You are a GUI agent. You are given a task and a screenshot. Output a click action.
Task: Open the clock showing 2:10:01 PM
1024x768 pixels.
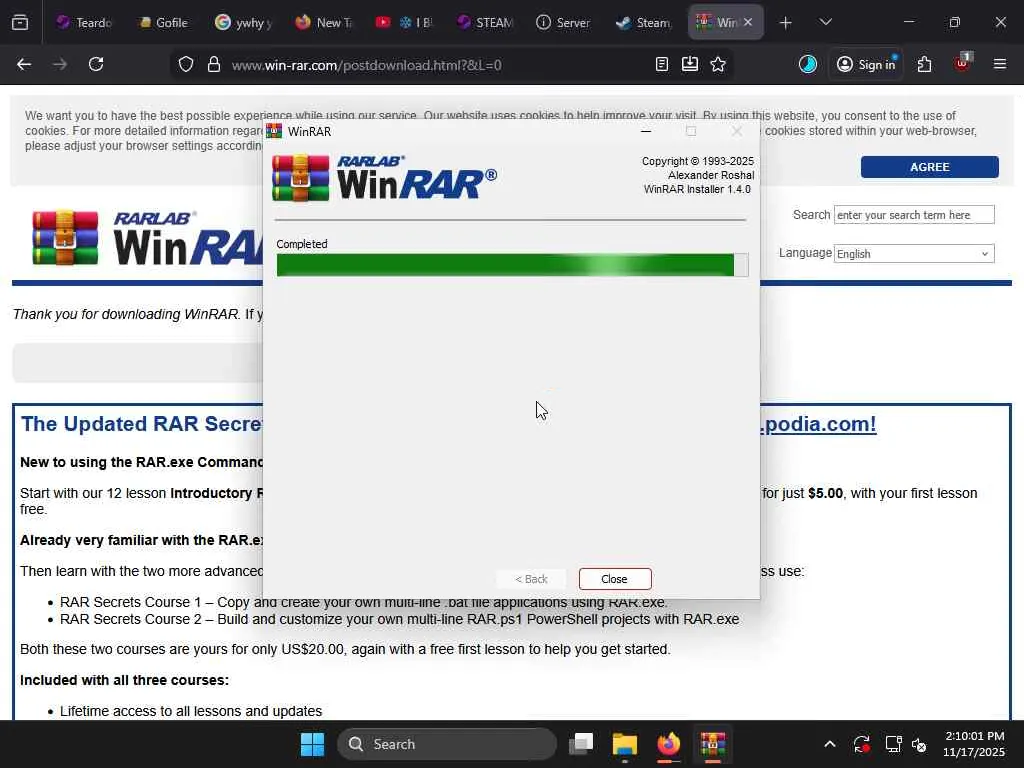coord(974,744)
